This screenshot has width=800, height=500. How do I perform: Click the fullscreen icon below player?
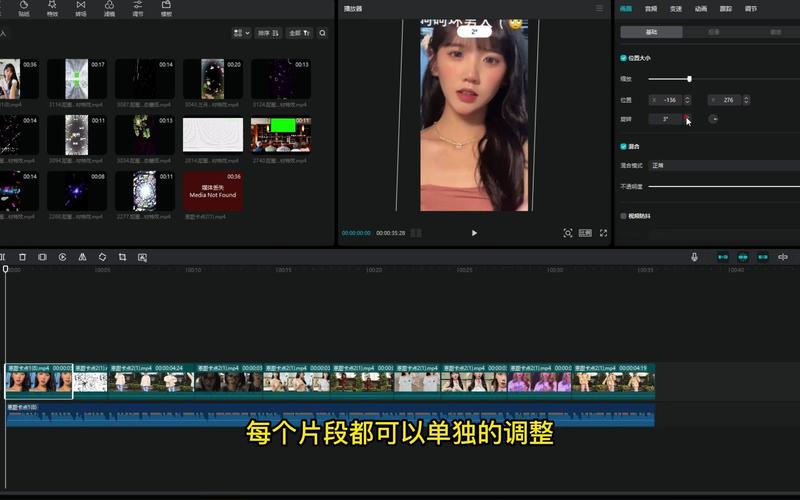(604, 233)
